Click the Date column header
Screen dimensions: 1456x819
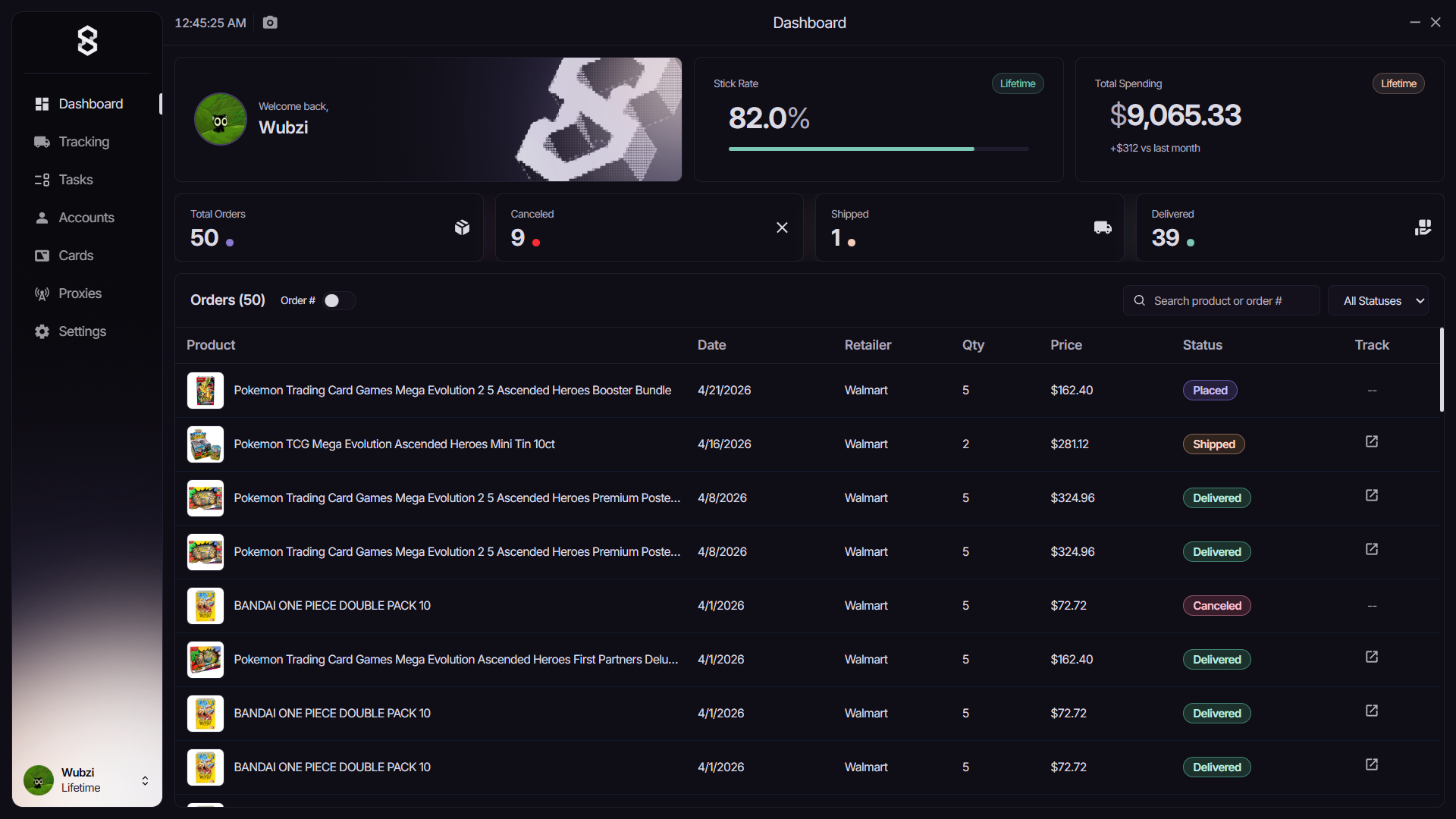pyautogui.click(x=711, y=345)
